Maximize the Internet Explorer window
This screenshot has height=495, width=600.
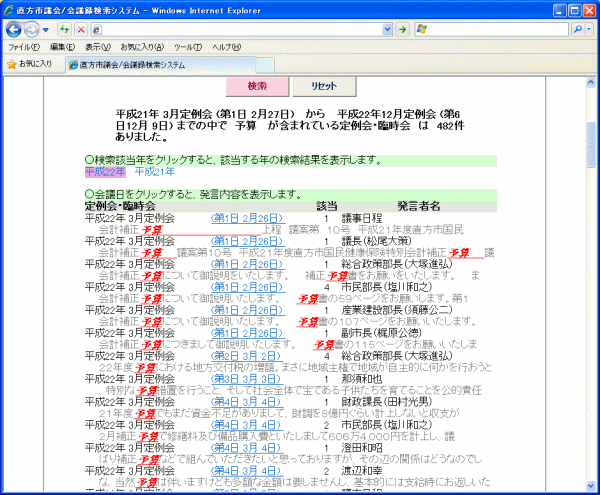click(574, 11)
